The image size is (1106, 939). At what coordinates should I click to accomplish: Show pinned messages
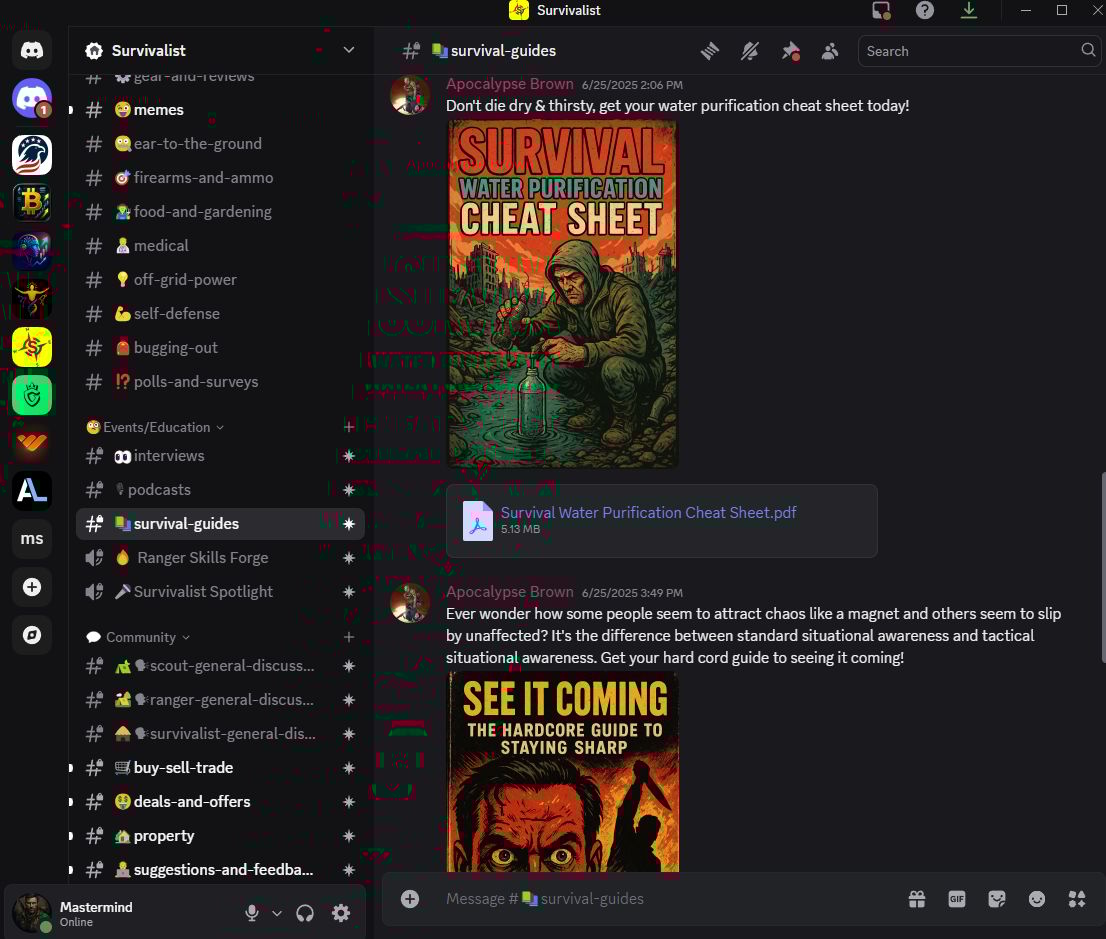[x=790, y=51]
